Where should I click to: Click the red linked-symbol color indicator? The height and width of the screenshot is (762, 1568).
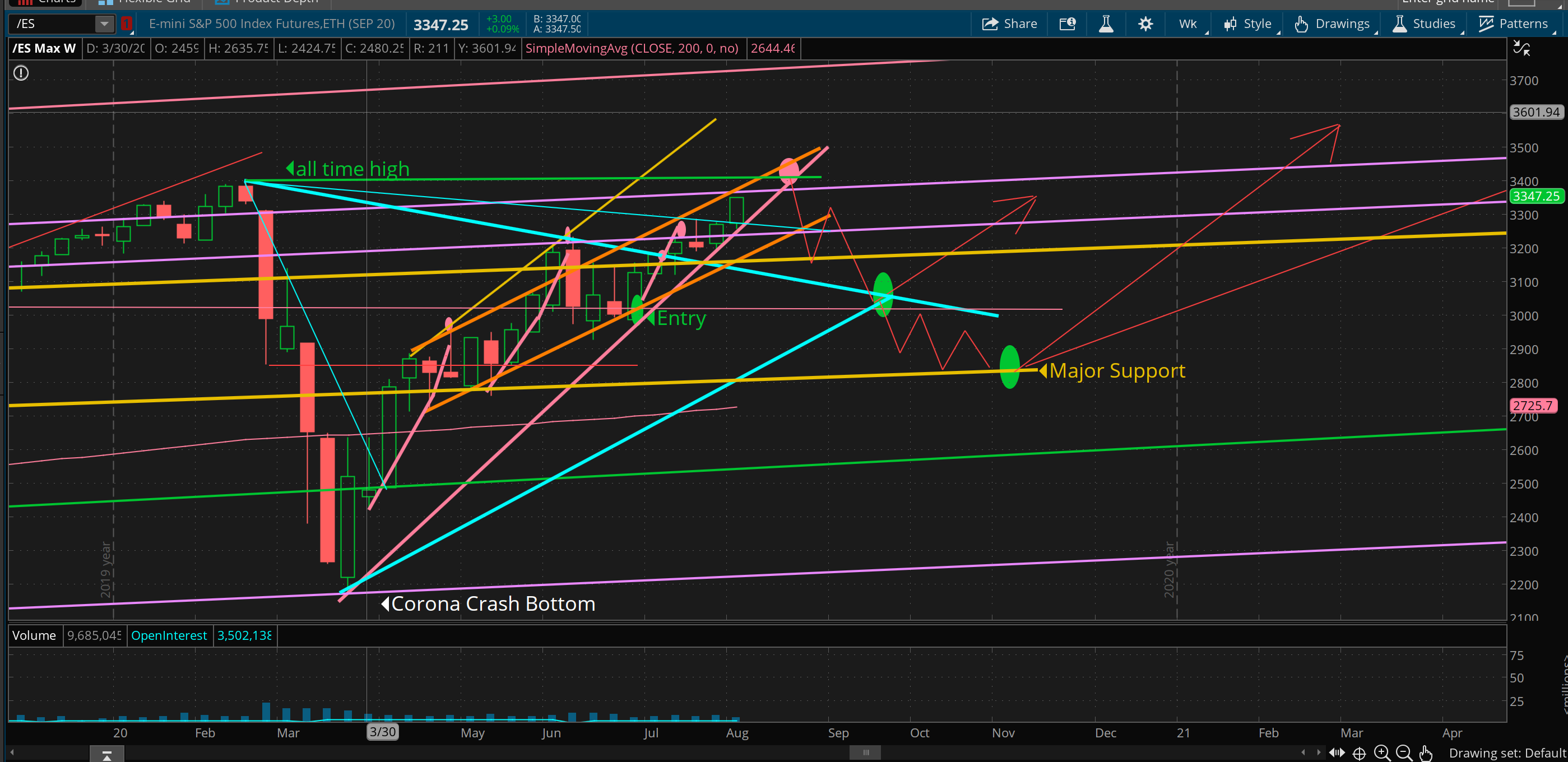[126, 24]
